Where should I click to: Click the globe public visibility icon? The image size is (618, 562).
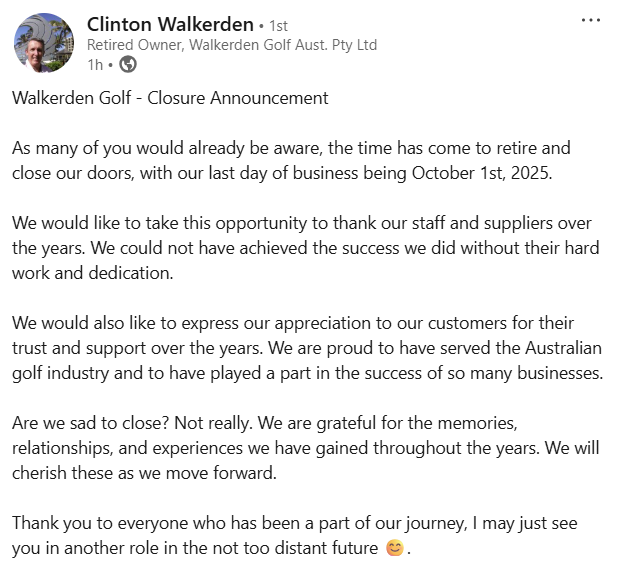(128, 65)
